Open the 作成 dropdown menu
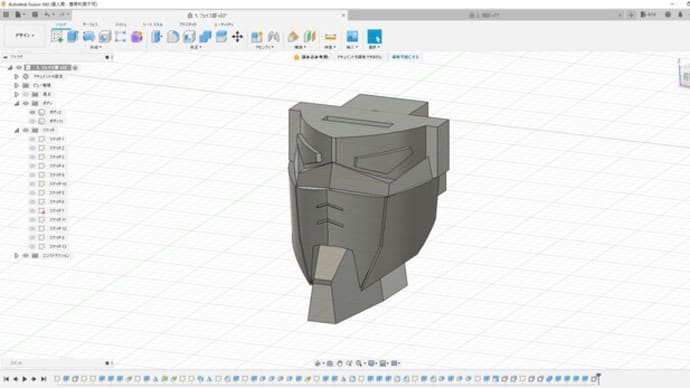Image resolution: width=690 pixels, height=388 pixels. pyautogui.click(x=96, y=47)
